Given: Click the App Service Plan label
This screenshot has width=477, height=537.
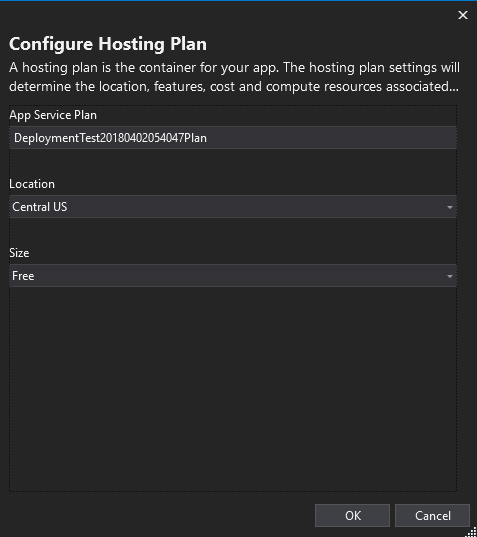Looking at the screenshot, I should 53,115.
